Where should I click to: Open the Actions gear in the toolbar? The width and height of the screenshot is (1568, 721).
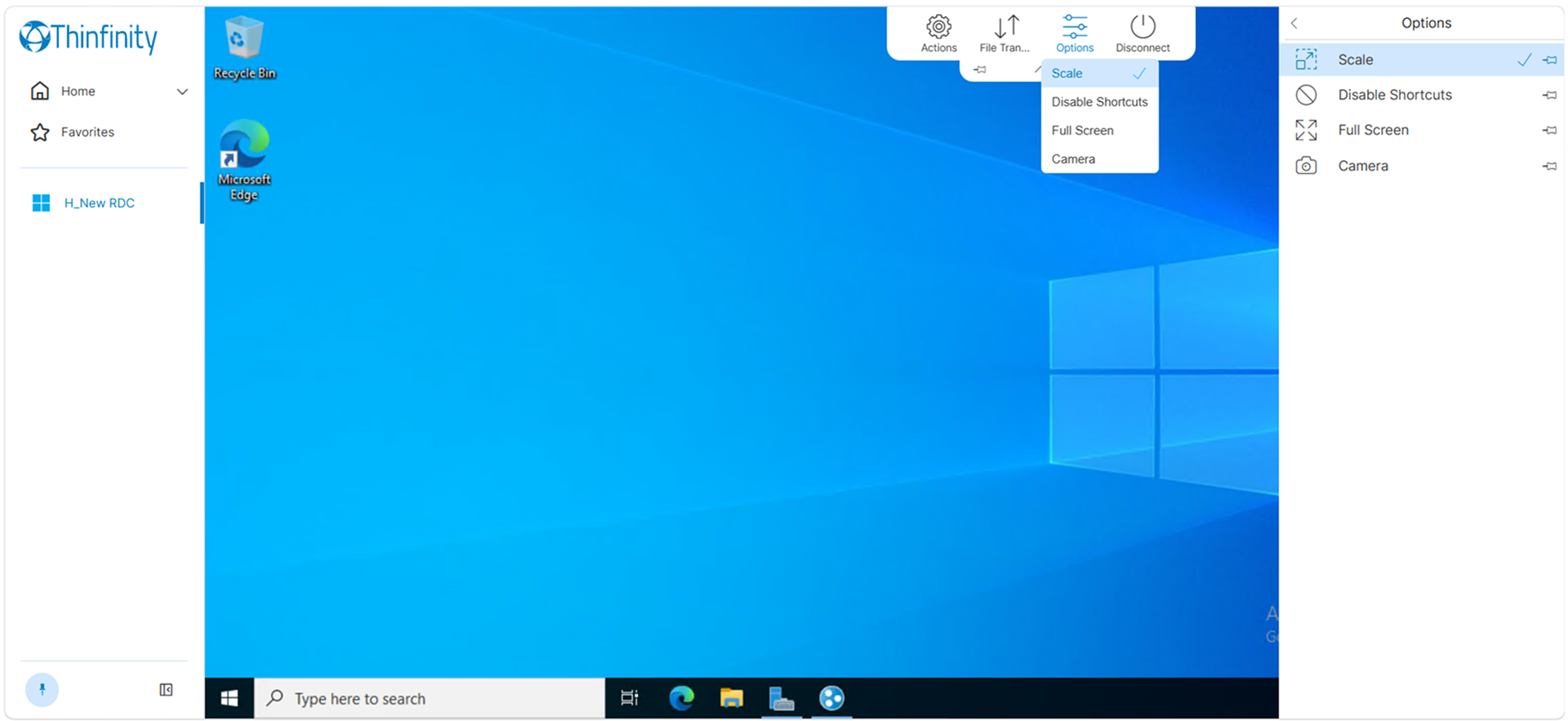(x=938, y=33)
